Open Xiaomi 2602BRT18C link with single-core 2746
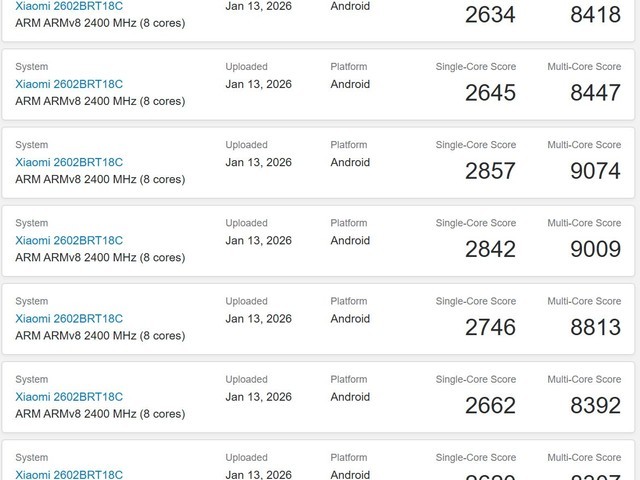640x480 pixels. [x=69, y=318]
